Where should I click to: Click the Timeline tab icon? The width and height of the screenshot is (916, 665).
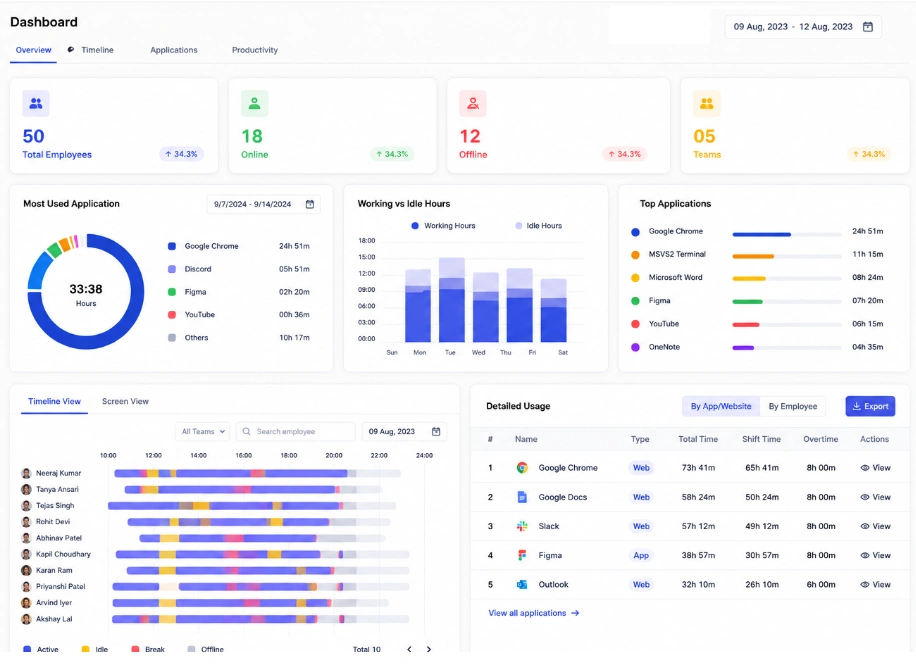coord(71,50)
